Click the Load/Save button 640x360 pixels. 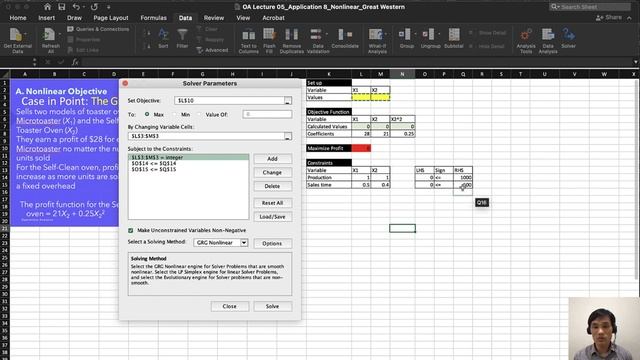pyautogui.click(x=272, y=217)
